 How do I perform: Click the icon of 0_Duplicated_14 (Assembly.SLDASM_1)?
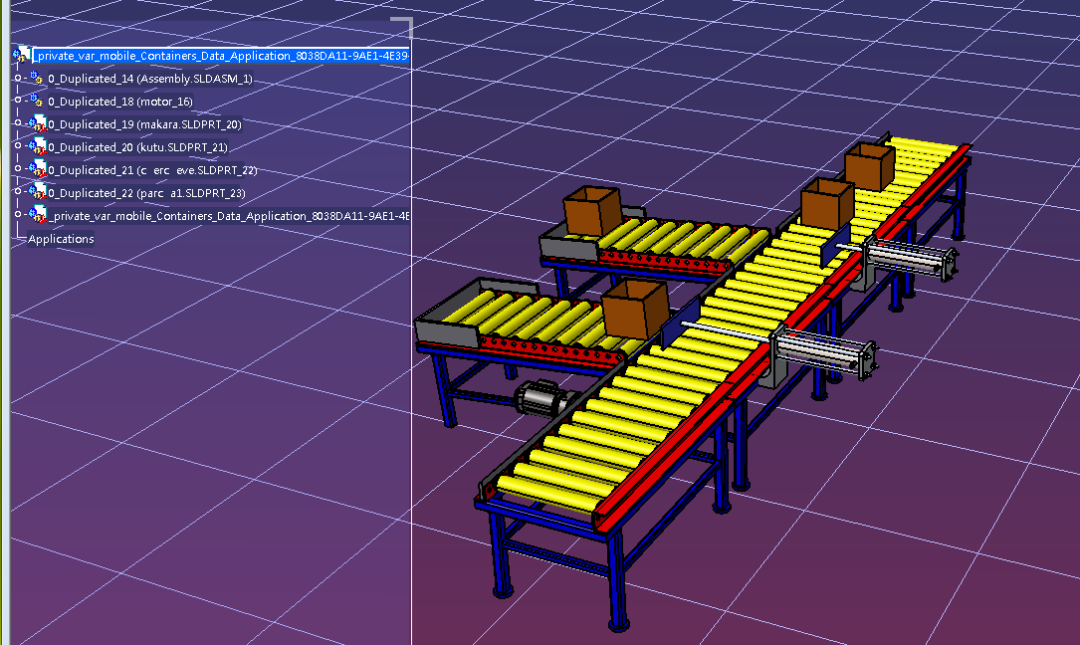click(x=37, y=78)
